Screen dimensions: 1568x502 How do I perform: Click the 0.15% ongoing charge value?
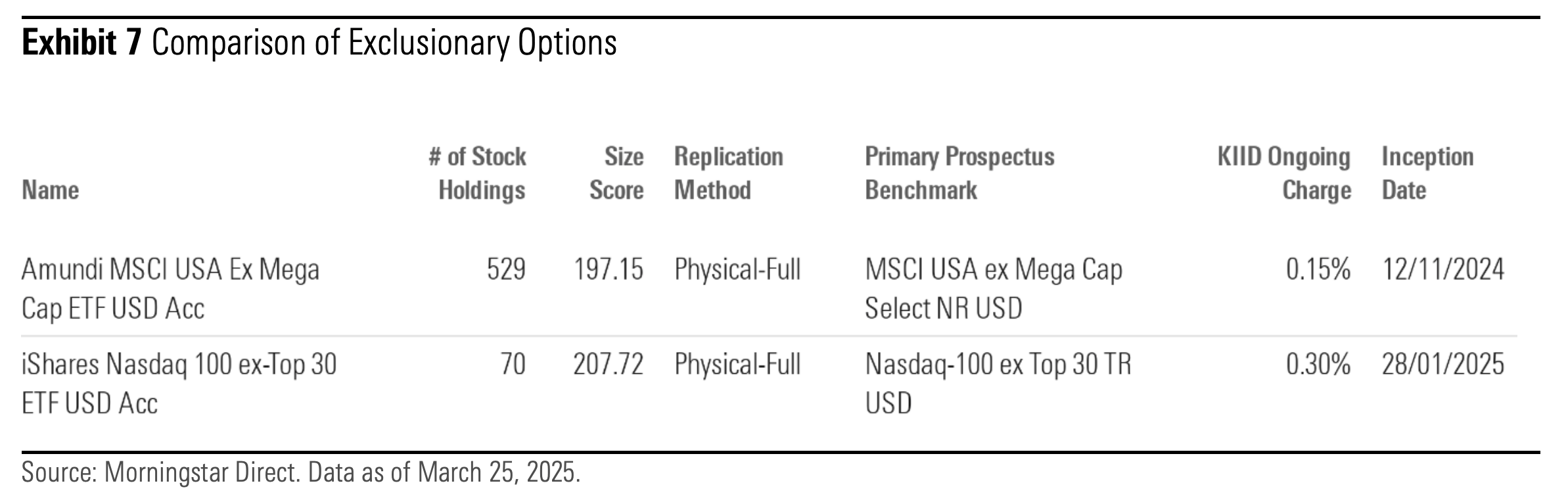tap(1318, 269)
